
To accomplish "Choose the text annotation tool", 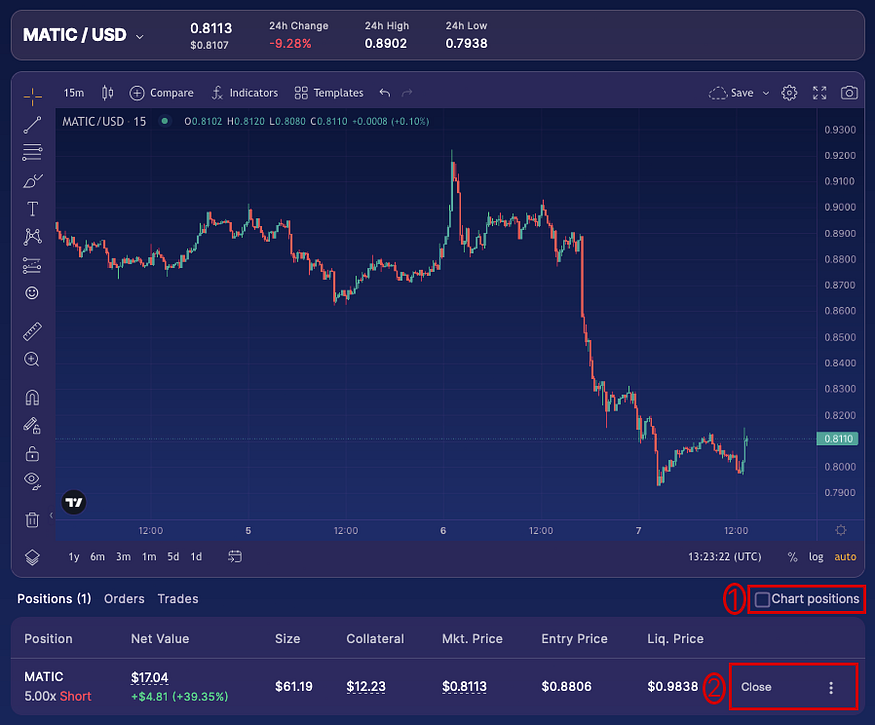I will coord(32,209).
